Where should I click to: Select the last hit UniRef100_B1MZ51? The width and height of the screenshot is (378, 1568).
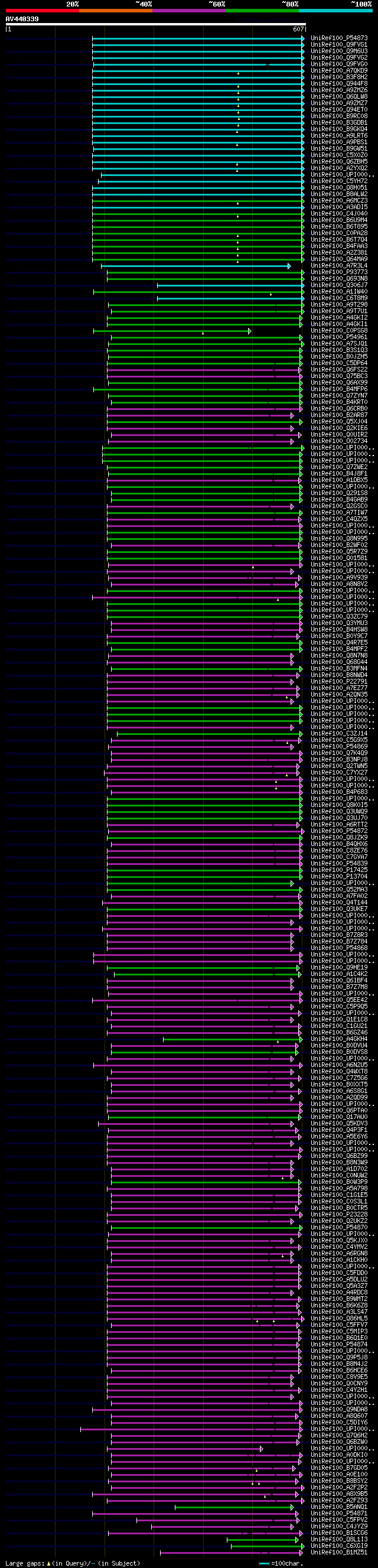339,1552
